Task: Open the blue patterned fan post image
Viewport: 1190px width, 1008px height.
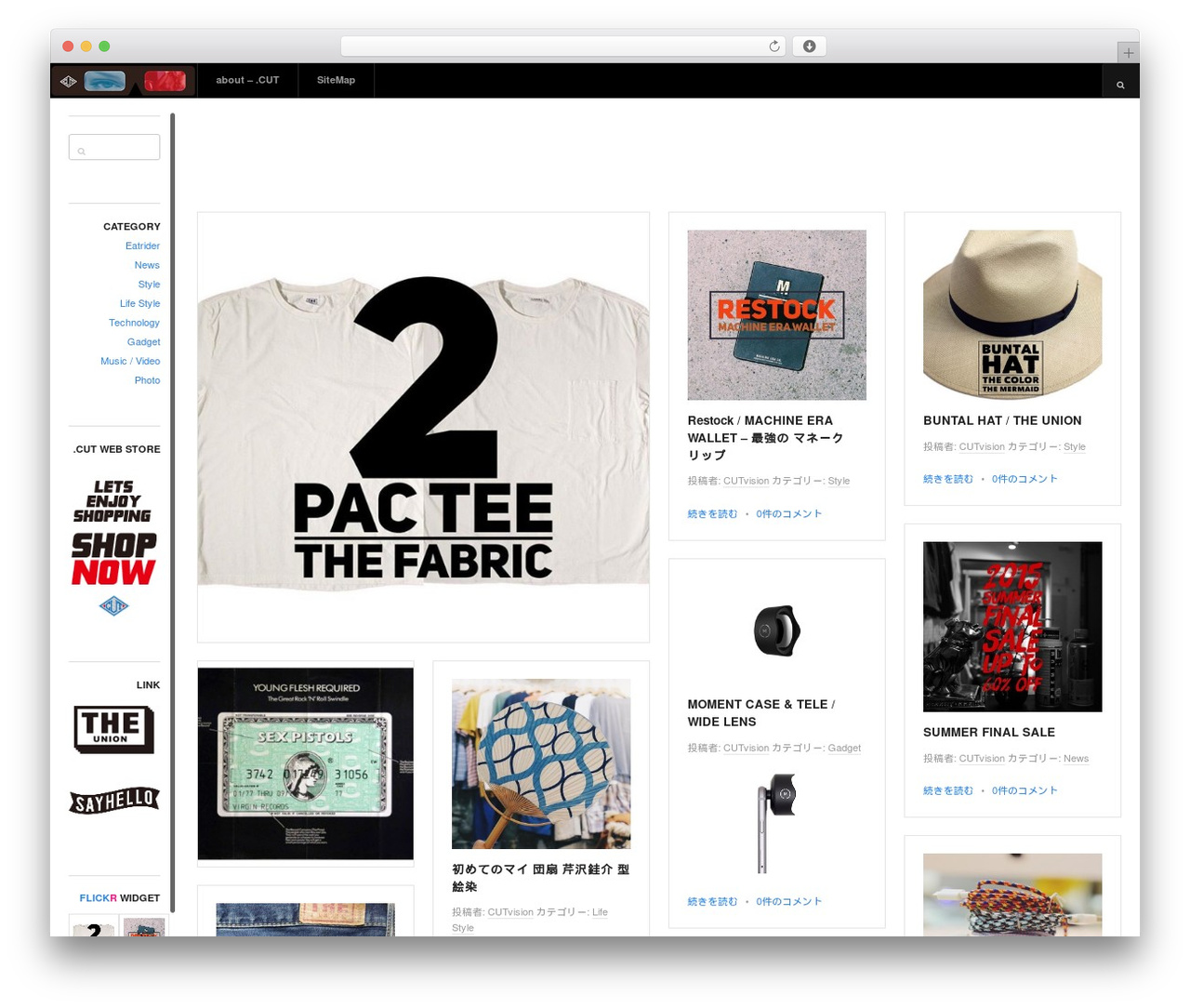Action: click(x=541, y=763)
